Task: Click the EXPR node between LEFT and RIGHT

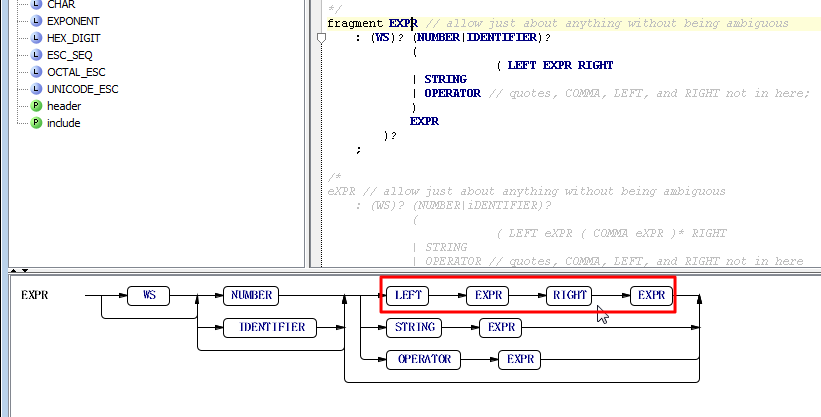Action: tap(488, 295)
